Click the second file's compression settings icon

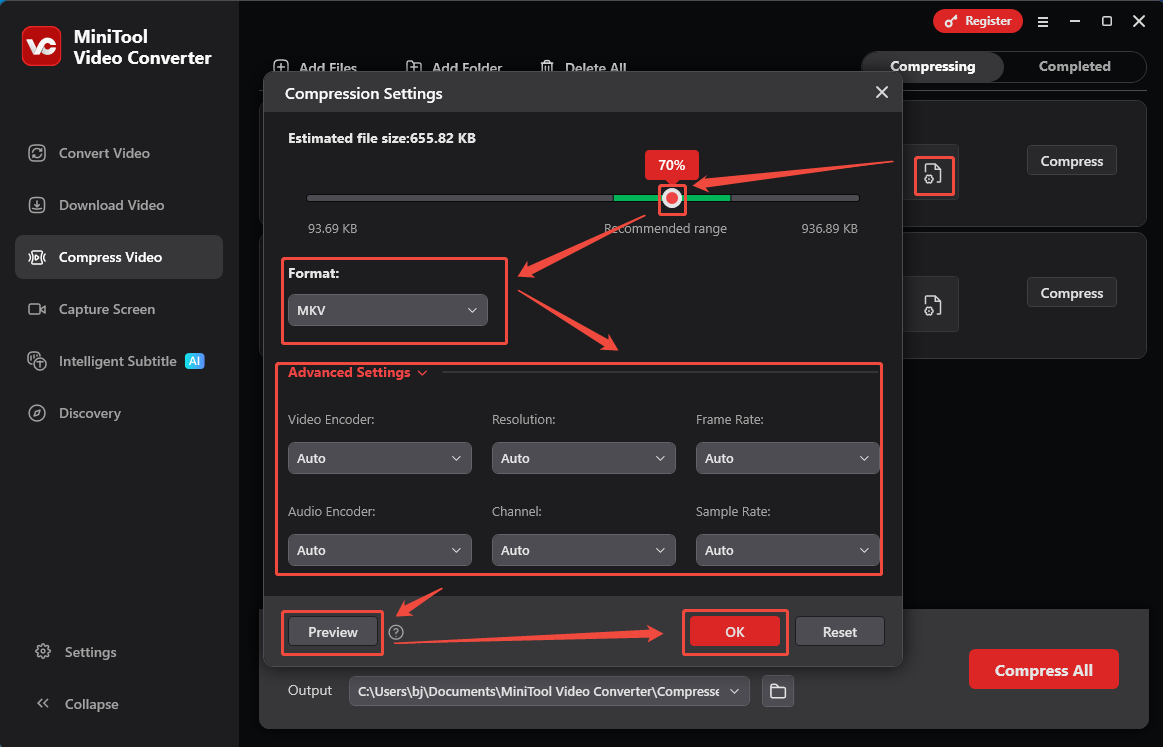pyautogui.click(x=933, y=305)
